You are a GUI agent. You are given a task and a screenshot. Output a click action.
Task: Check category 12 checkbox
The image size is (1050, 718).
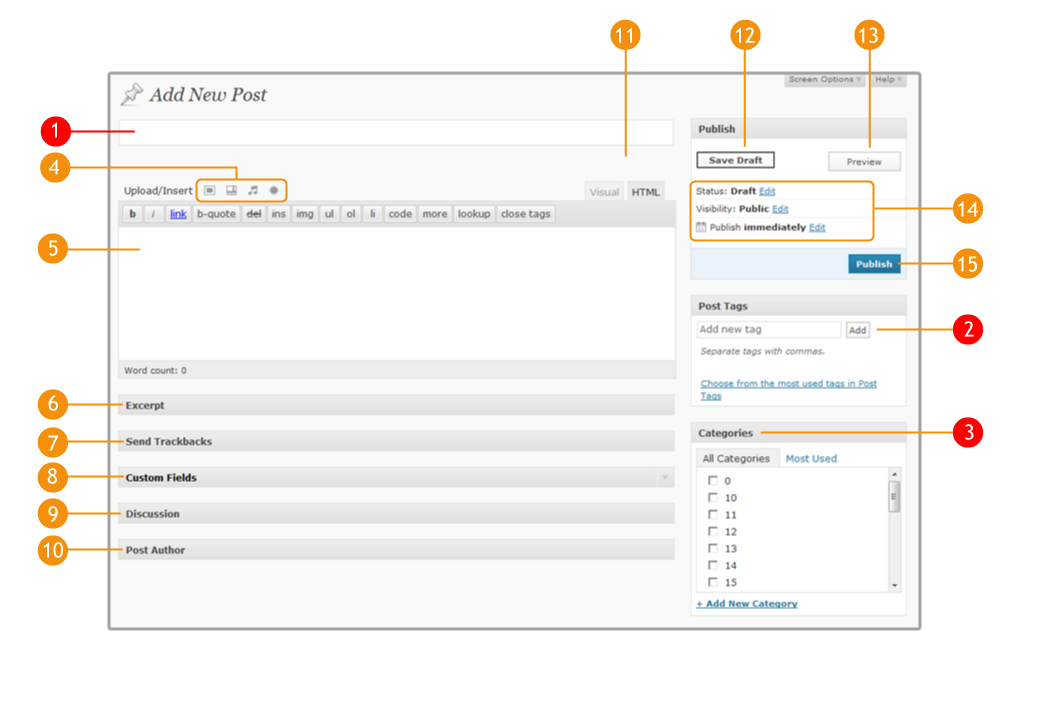point(712,531)
